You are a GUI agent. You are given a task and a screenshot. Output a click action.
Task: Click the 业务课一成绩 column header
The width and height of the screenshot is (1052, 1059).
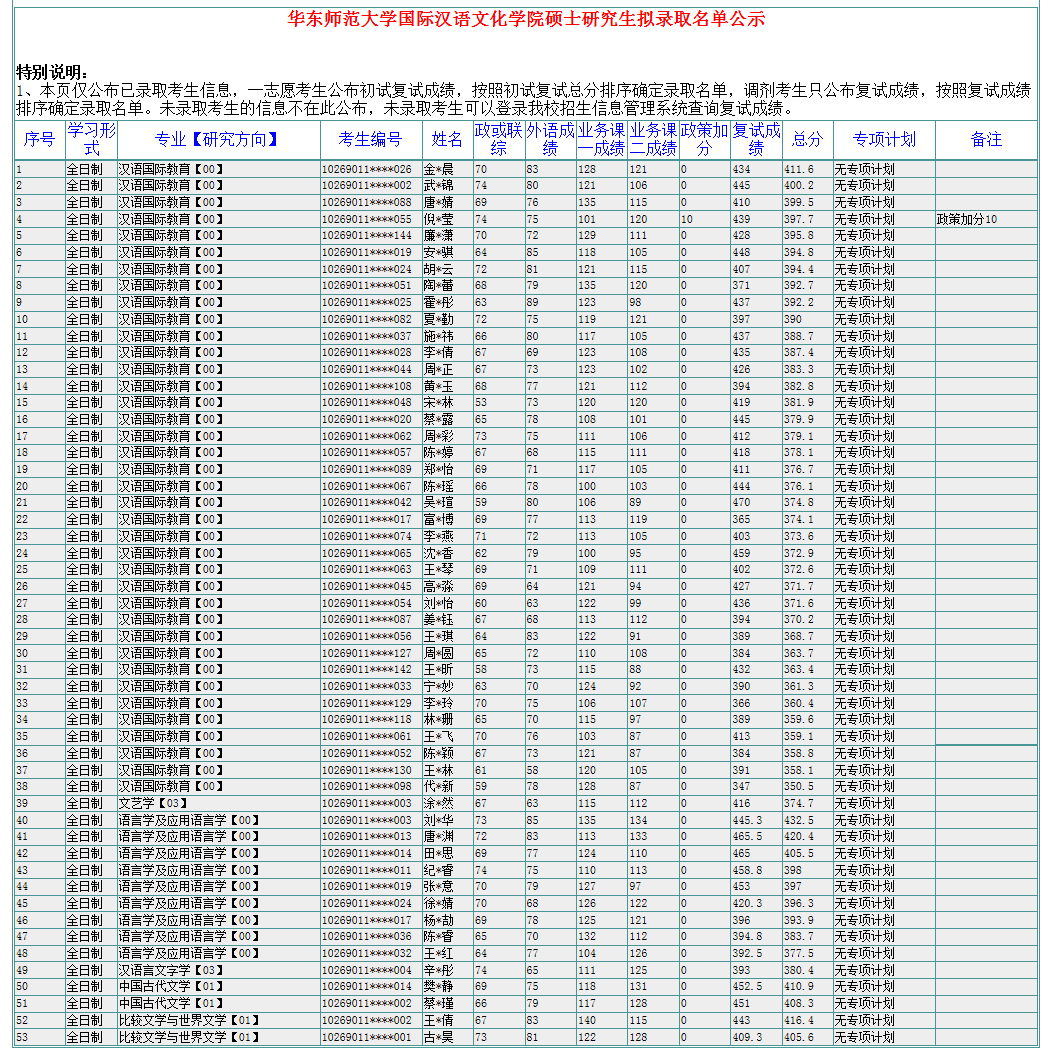tap(601, 140)
